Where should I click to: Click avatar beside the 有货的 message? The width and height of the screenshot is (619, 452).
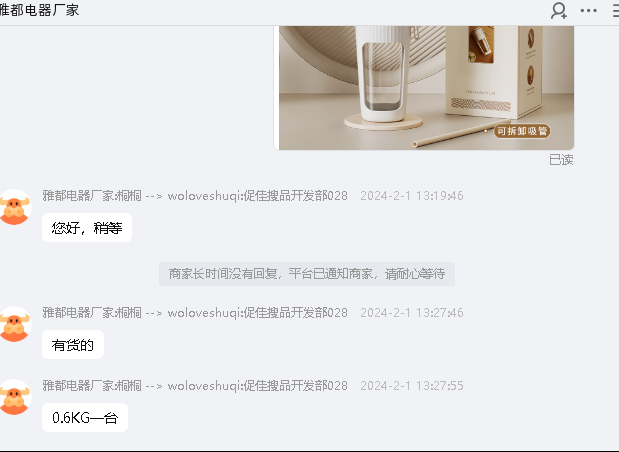[x=15, y=324]
